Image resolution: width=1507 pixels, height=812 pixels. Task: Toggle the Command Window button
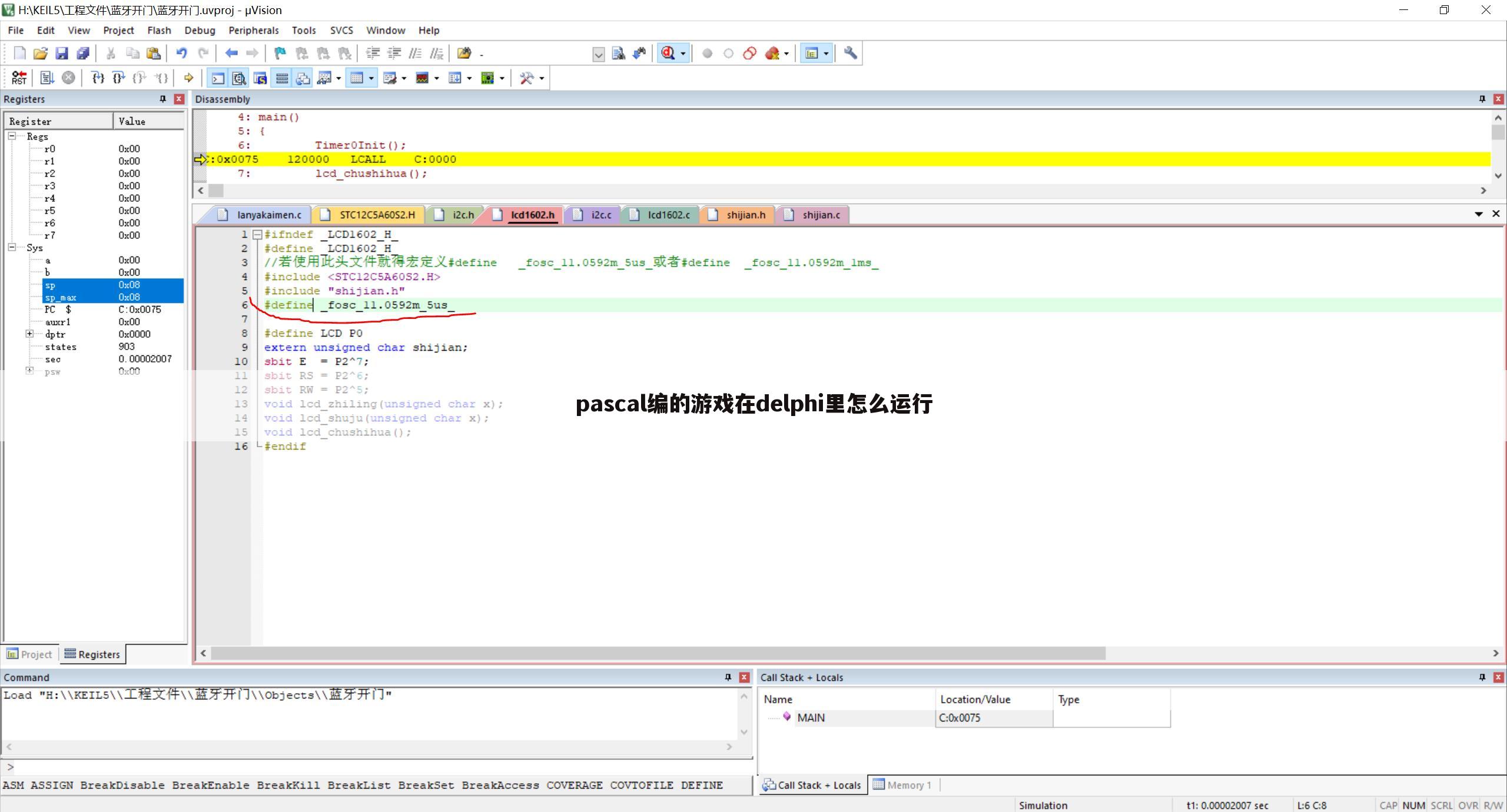point(218,78)
